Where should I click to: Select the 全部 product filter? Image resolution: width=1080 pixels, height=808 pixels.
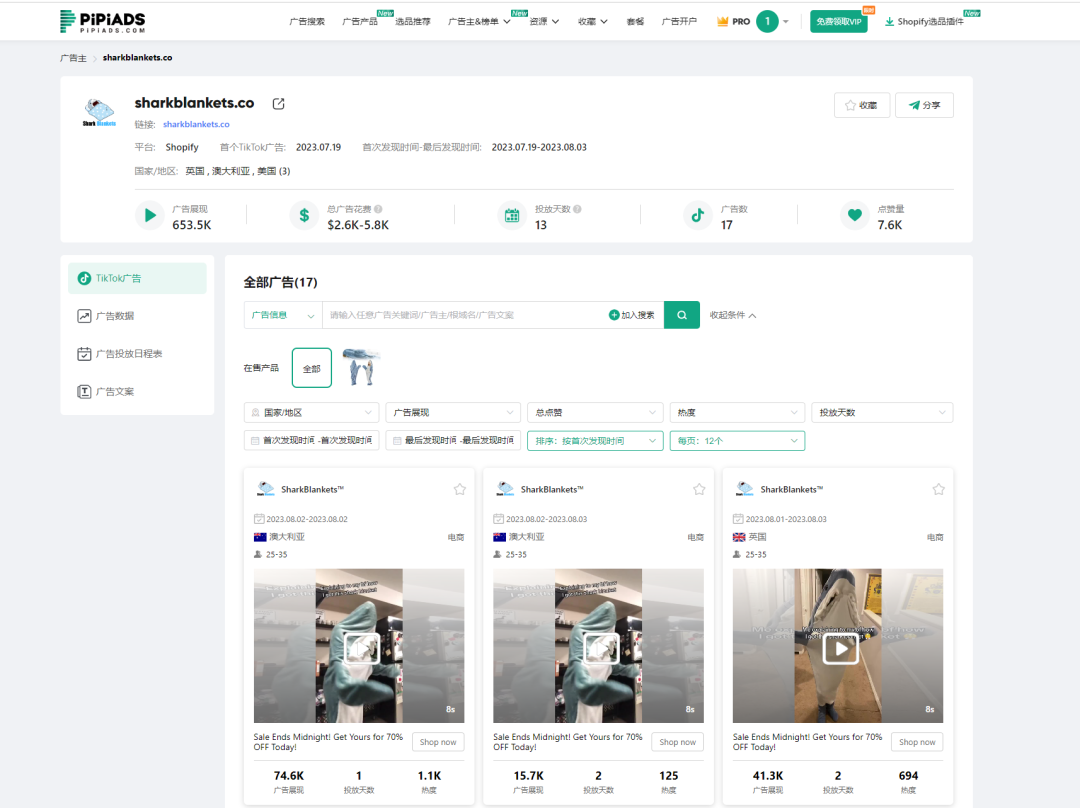(x=312, y=368)
